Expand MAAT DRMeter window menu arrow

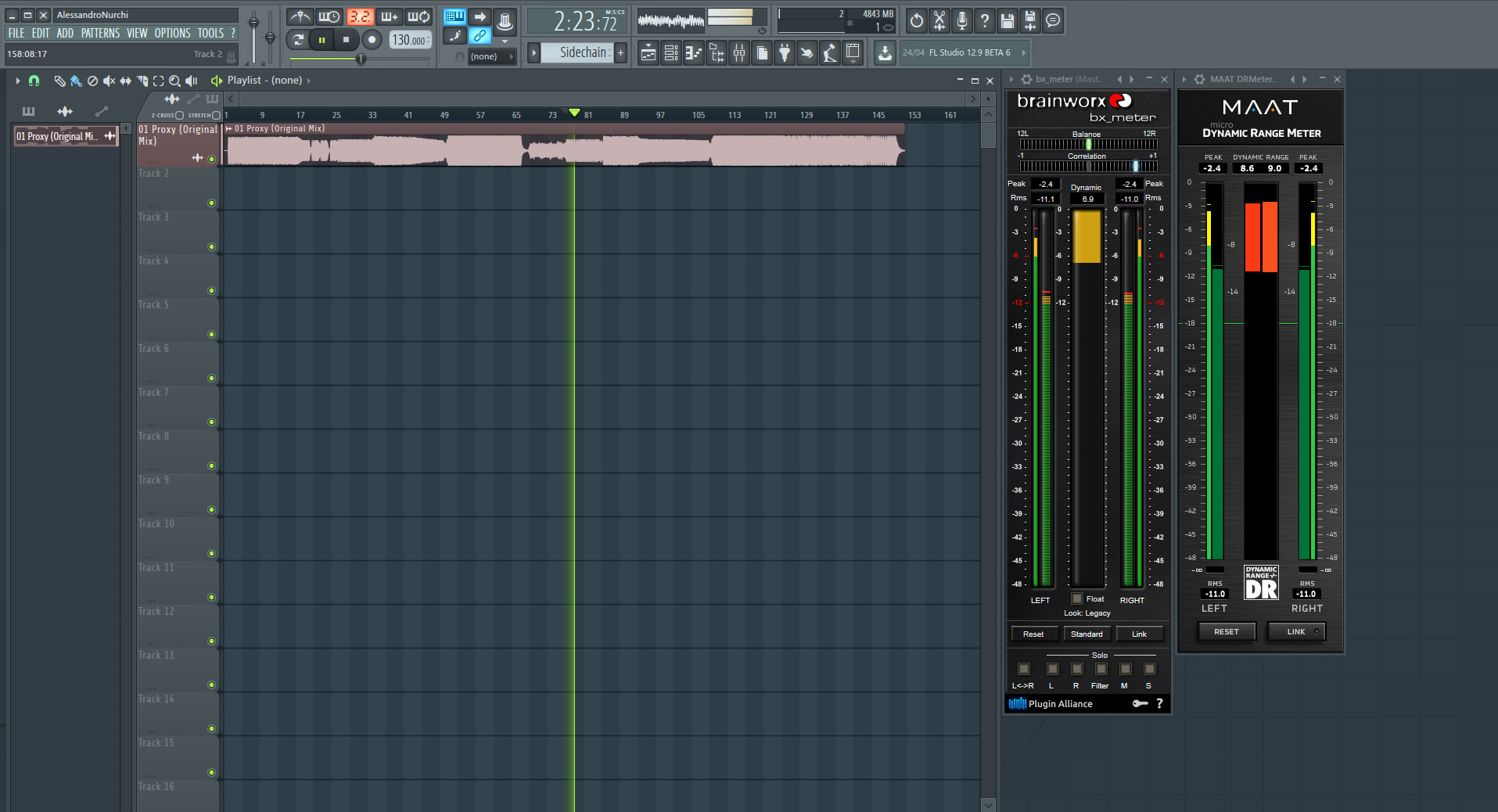(x=1184, y=79)
